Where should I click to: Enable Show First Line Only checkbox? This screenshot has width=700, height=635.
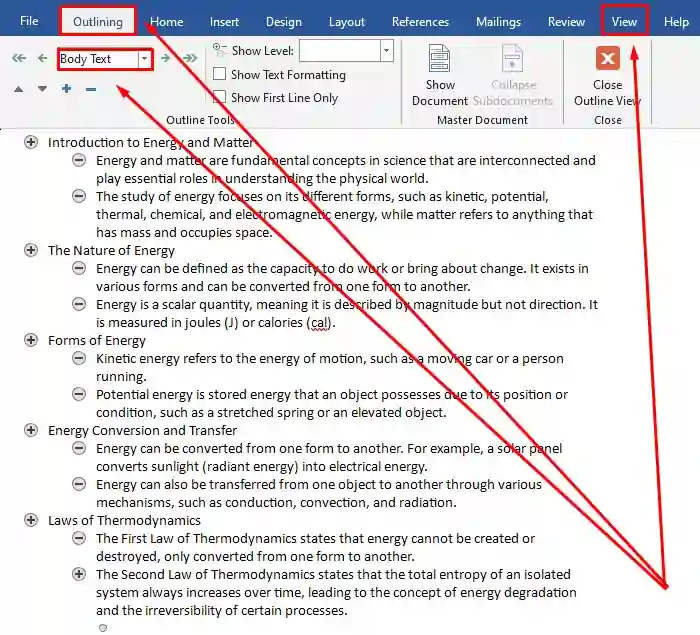[219, 96]
